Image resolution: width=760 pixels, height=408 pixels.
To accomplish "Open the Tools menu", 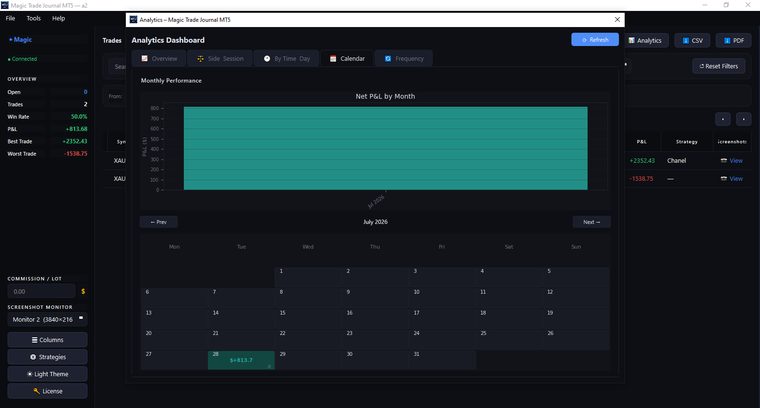I will coord(33,18).
